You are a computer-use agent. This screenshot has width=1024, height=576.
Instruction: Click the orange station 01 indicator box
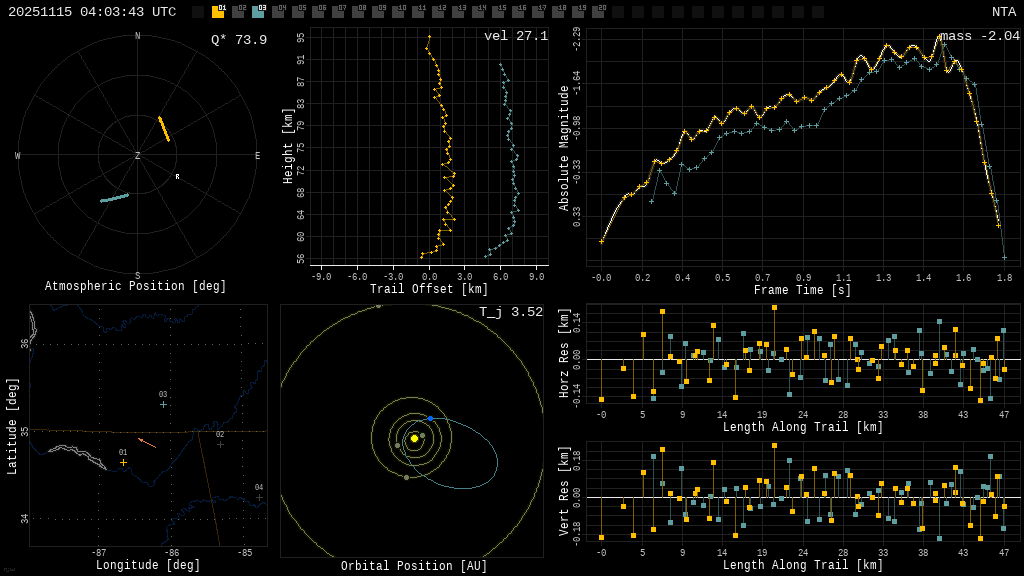(218, 12)
